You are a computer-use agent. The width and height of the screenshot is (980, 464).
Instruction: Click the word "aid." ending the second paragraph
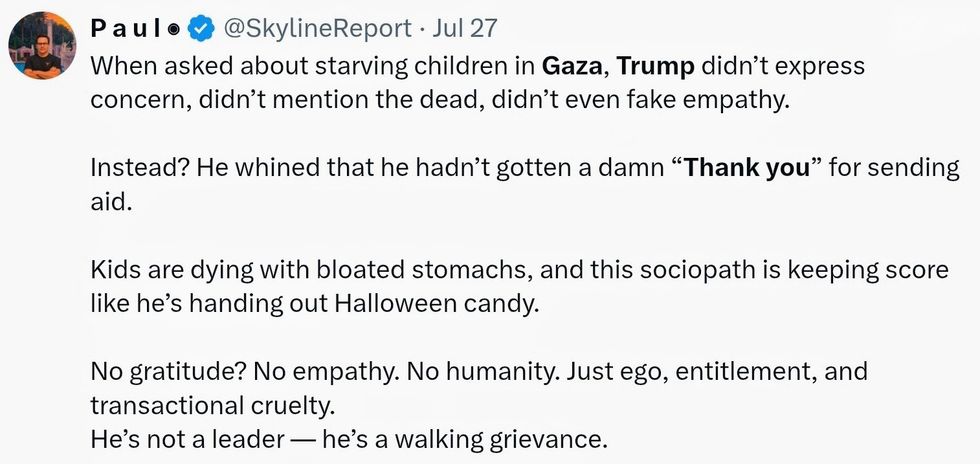point(108,202)
